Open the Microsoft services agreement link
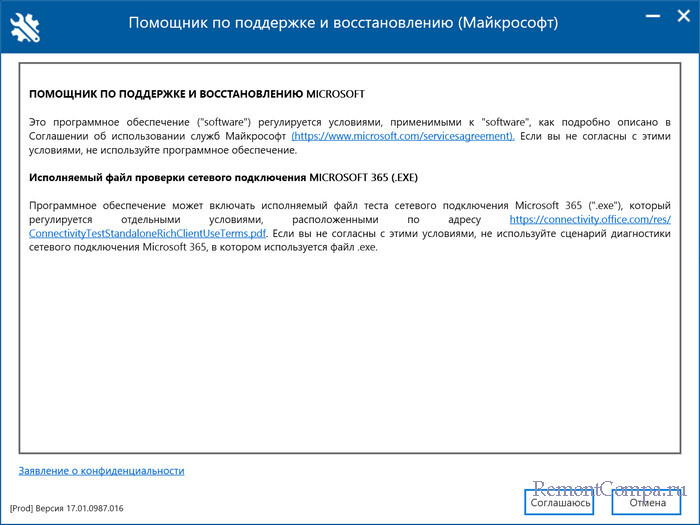700x525 pixels. [403, 136]
